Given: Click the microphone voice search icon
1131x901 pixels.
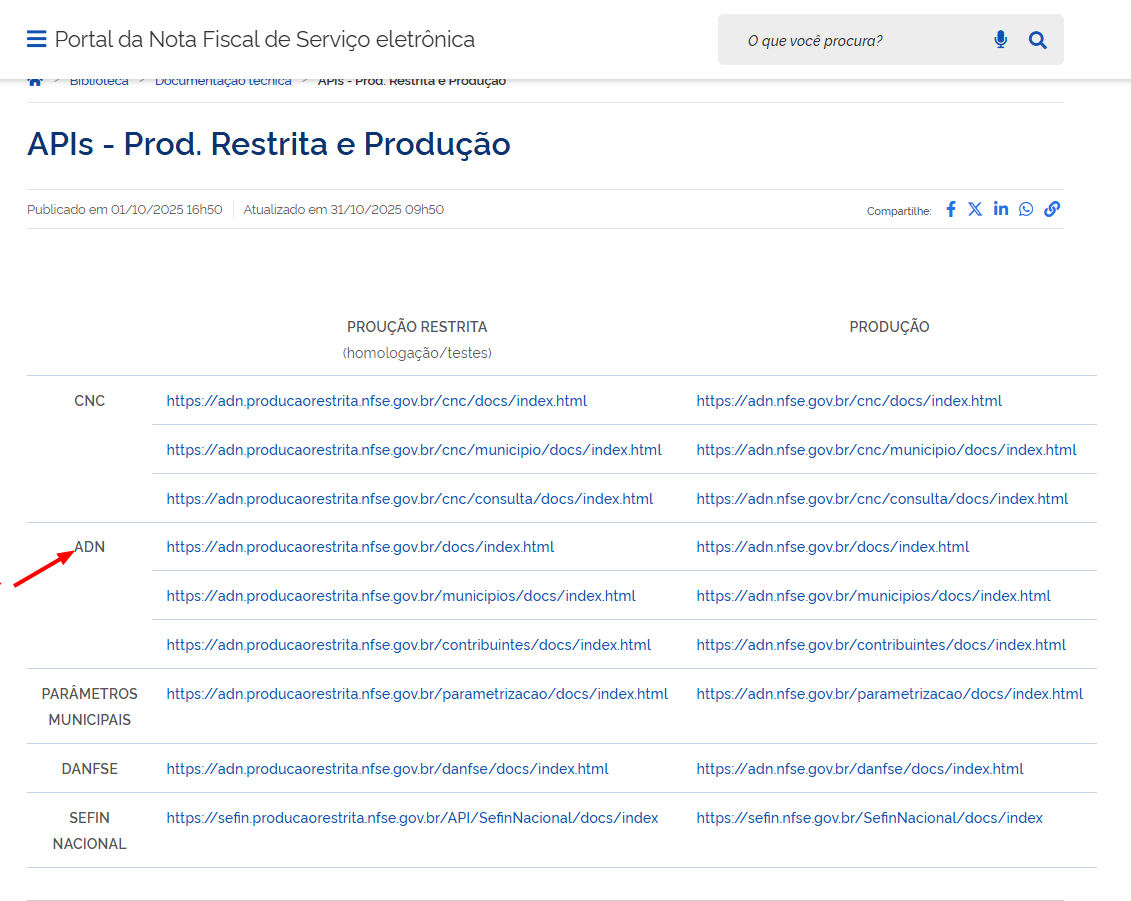Looking at the screenshot, I should pyautogui.click(x=1000, y=40).
